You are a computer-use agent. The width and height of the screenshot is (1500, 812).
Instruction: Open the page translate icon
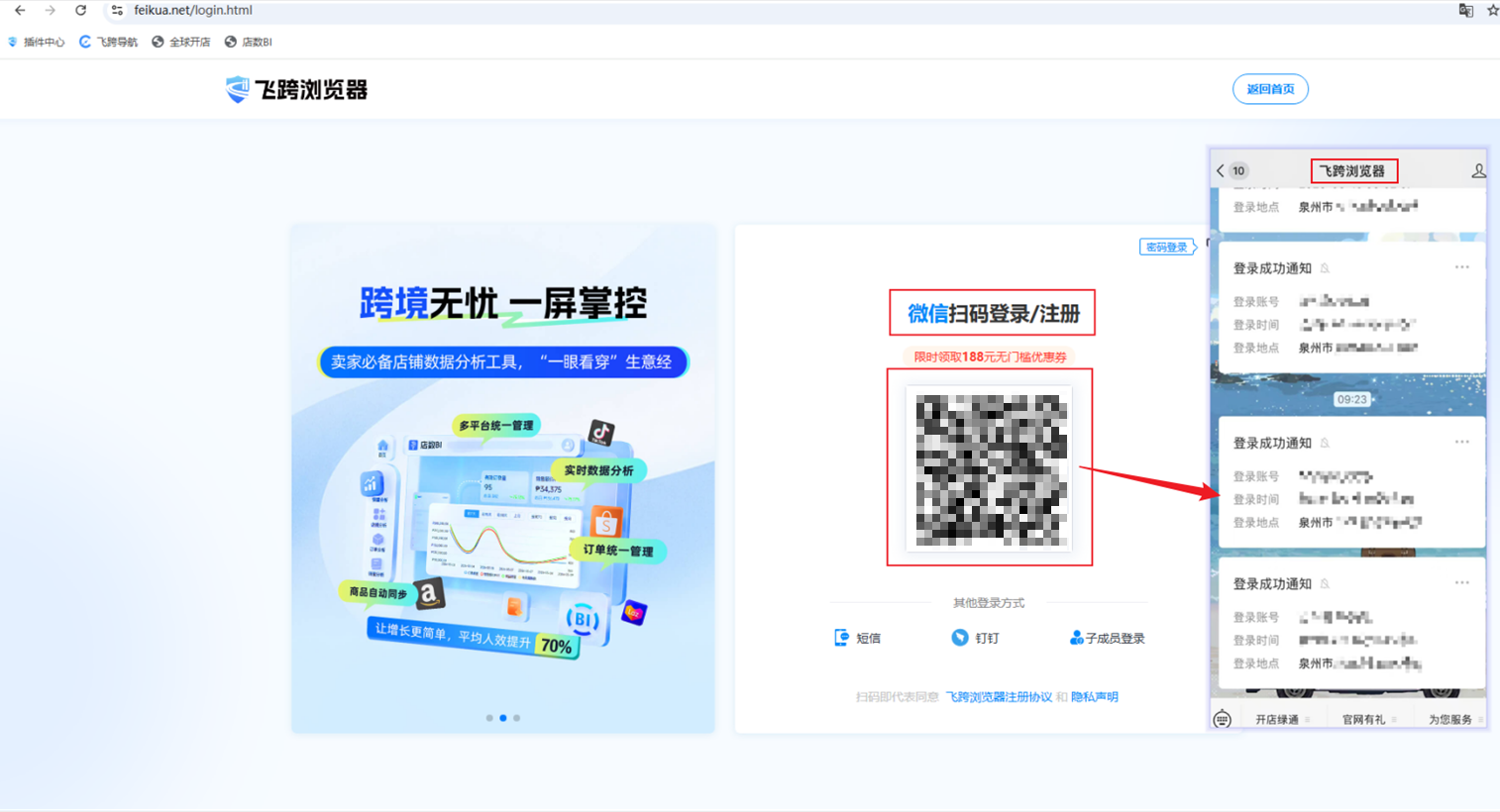point(1465,11)
